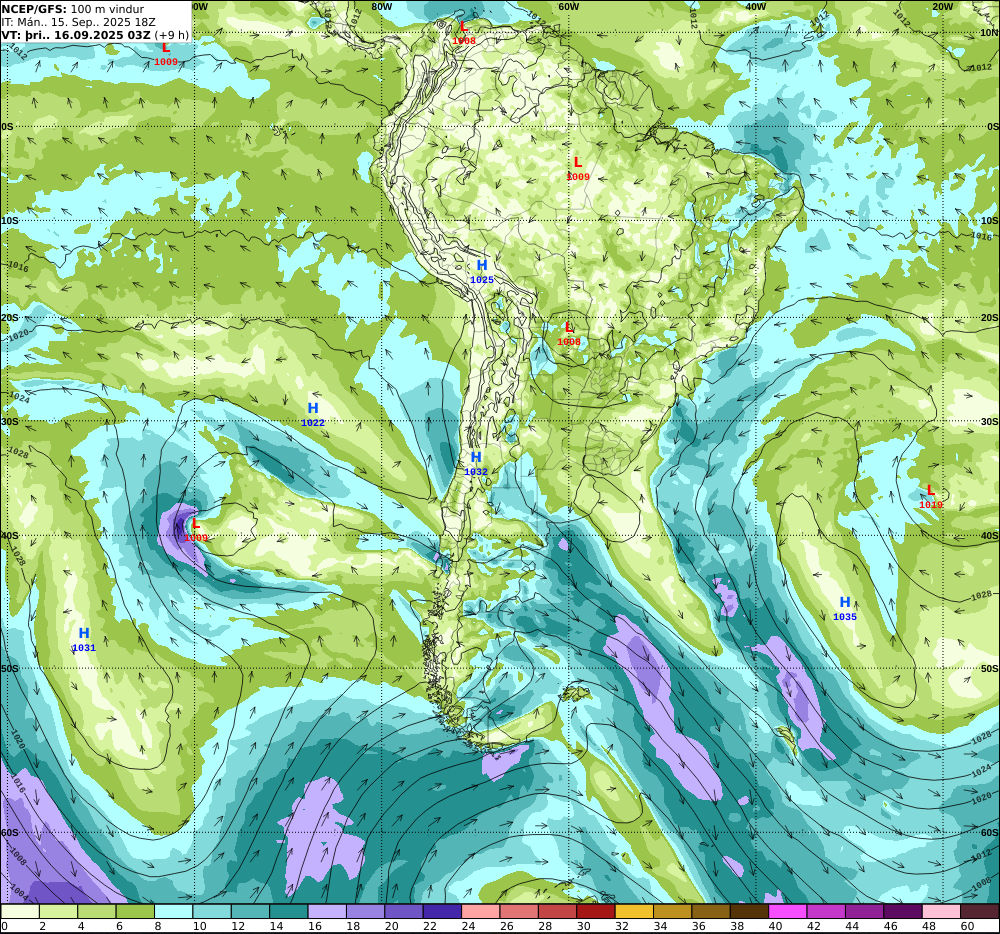1000x934 pixels.
Task: Click the legend value 60
Action: 967,926
